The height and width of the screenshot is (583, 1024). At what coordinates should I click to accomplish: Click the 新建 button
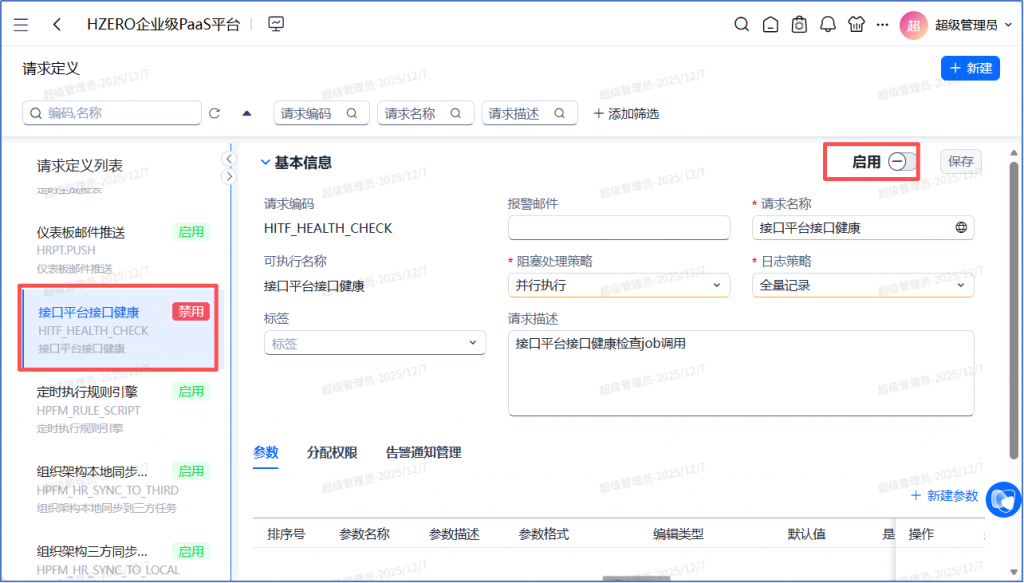pyautogui.click(x=970, y=68)
